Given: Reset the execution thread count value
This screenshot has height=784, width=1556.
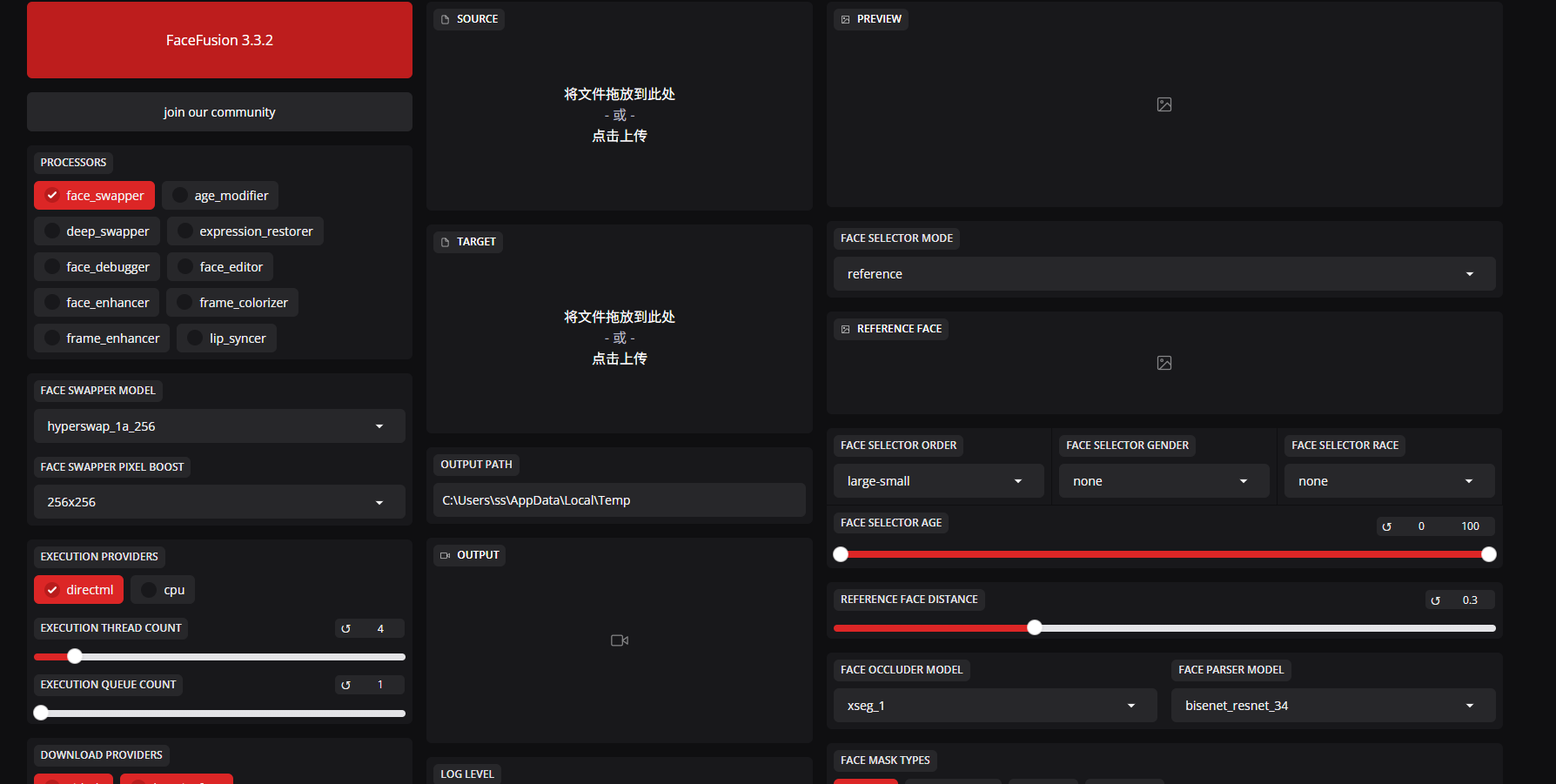Looking at the screenshot, I should coord(346,628).
